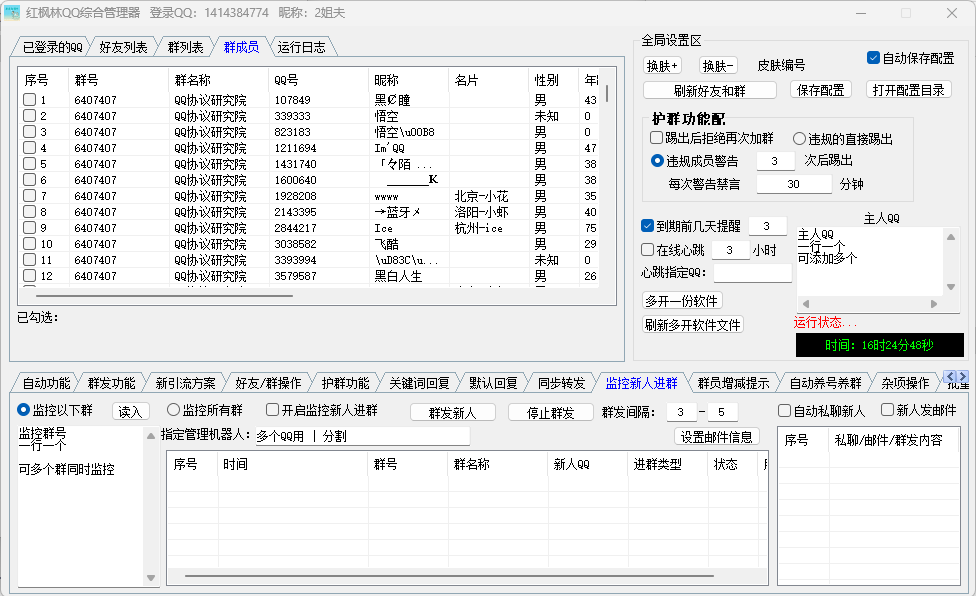This screenshot has height=596, width=976.
Task: Switch to the 好友列表 tab
Action: tap(124, 47)
